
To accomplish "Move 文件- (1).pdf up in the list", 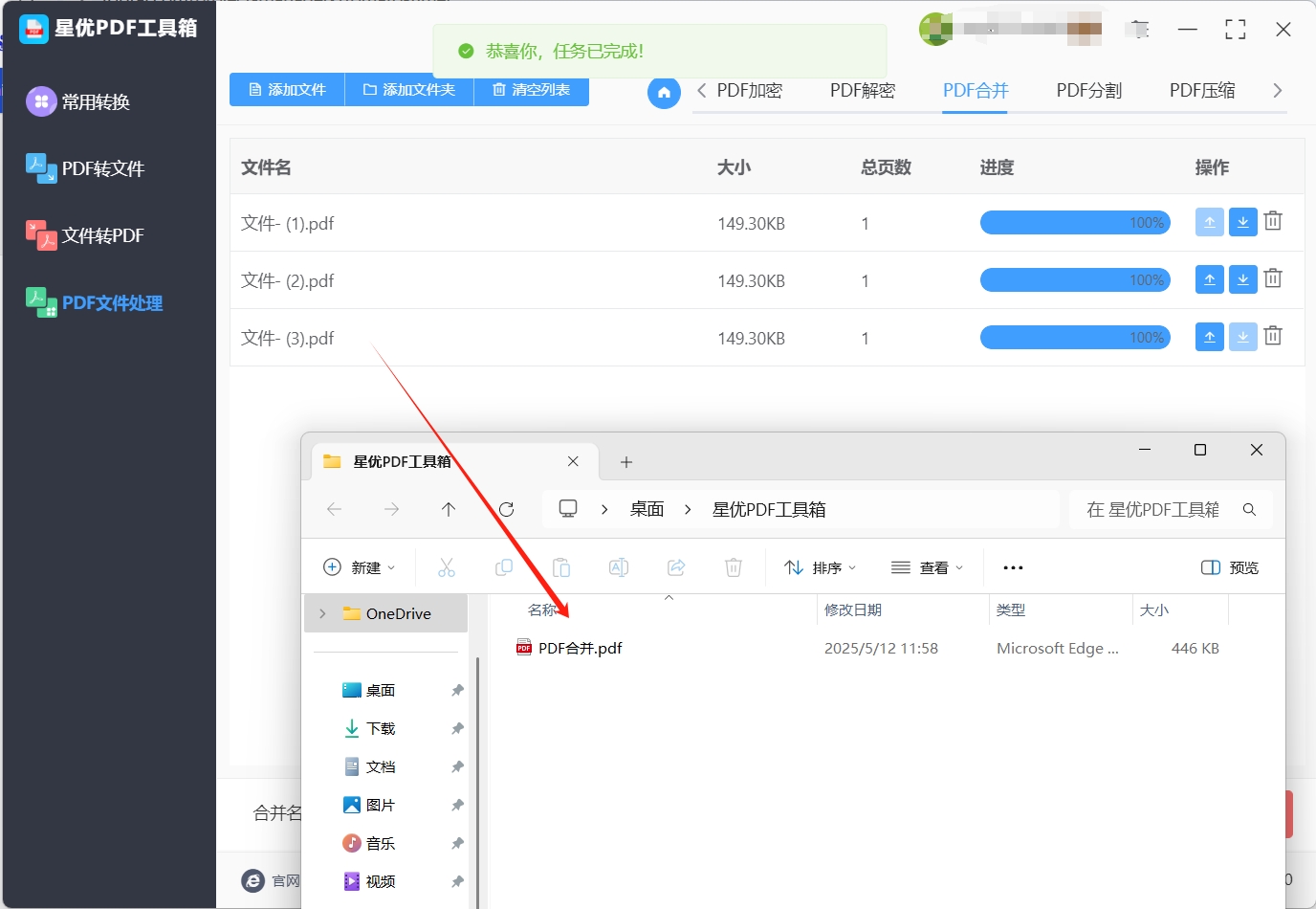I will click(1210, 222).
